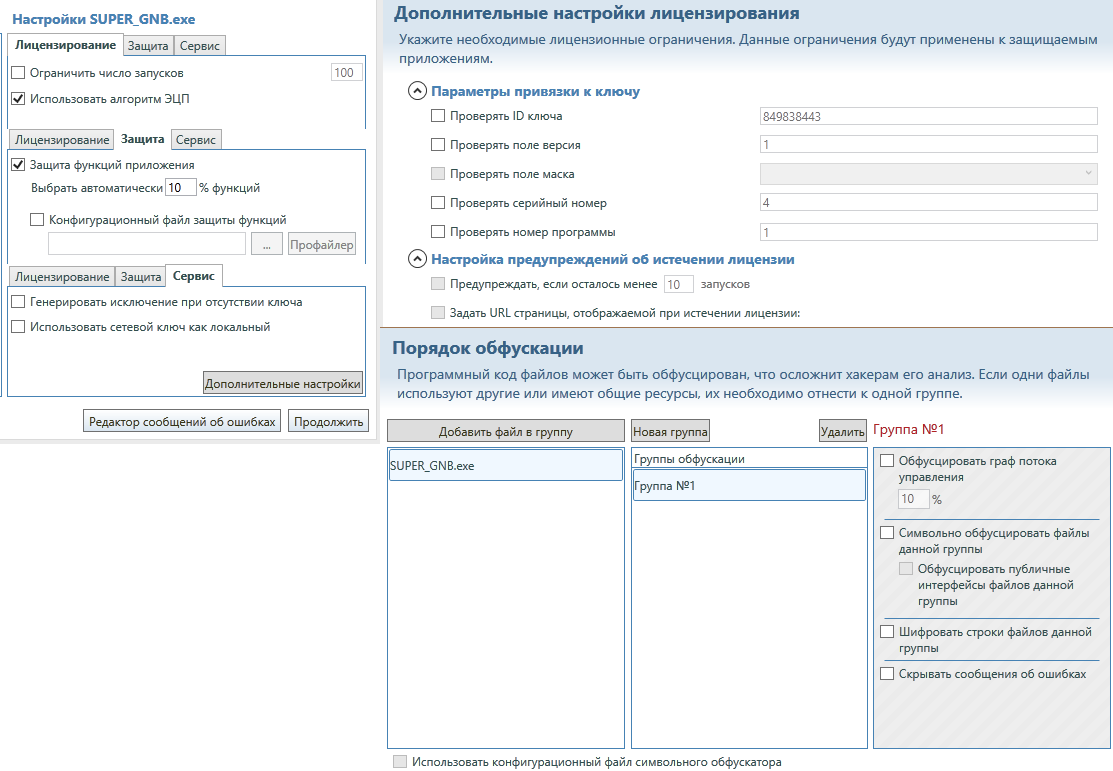The image size is (1113, 771).
Task: Enable Шифровать строки файлов данной группы
Action: [887, 632]
